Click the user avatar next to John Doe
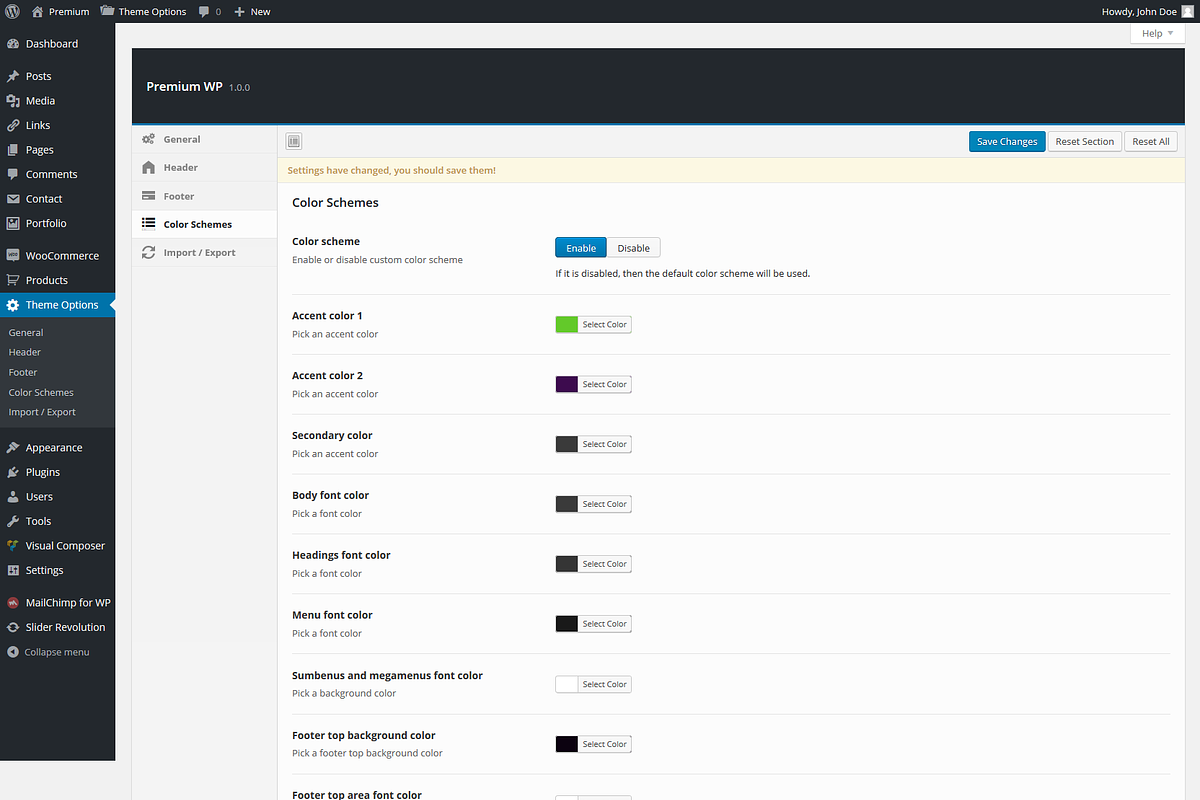Screen dimensions: 1200x800 (1186, 11)
